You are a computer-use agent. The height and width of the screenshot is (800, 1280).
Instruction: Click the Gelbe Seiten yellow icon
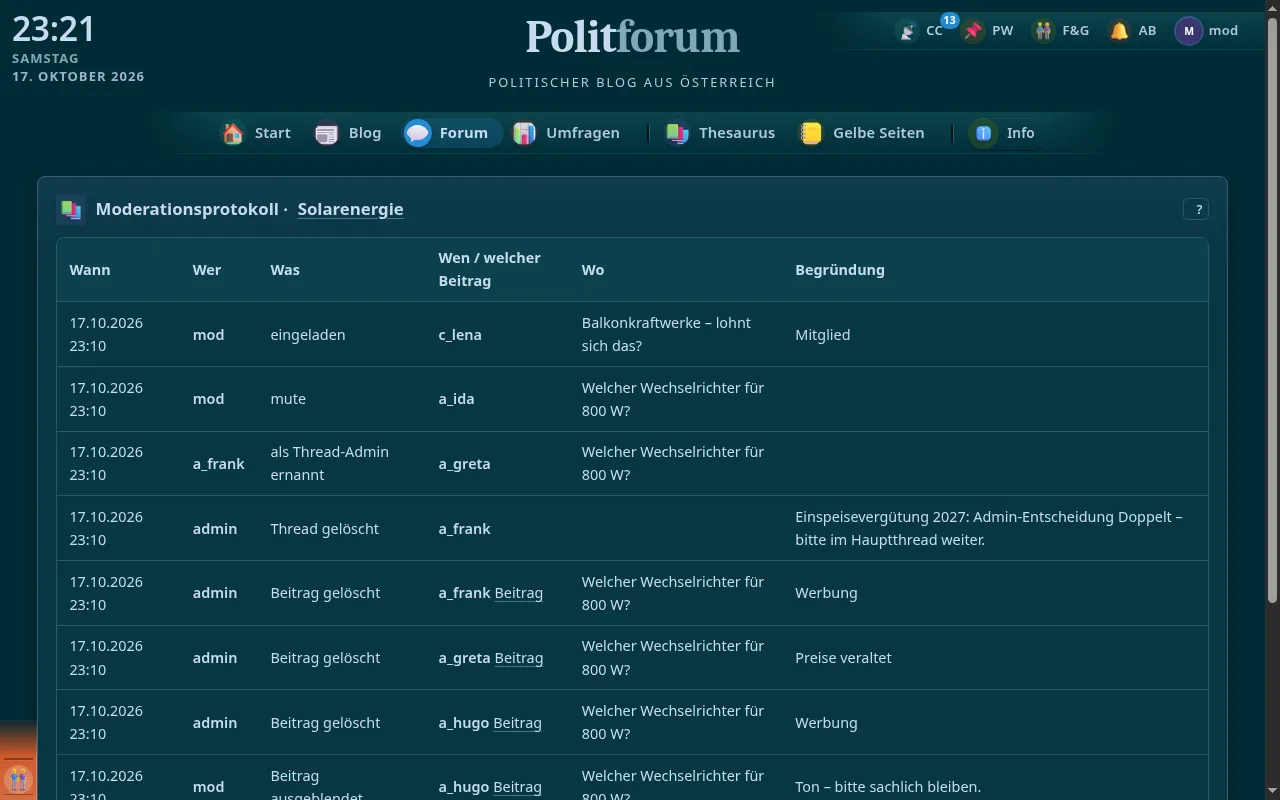click(x=811, y=133)
